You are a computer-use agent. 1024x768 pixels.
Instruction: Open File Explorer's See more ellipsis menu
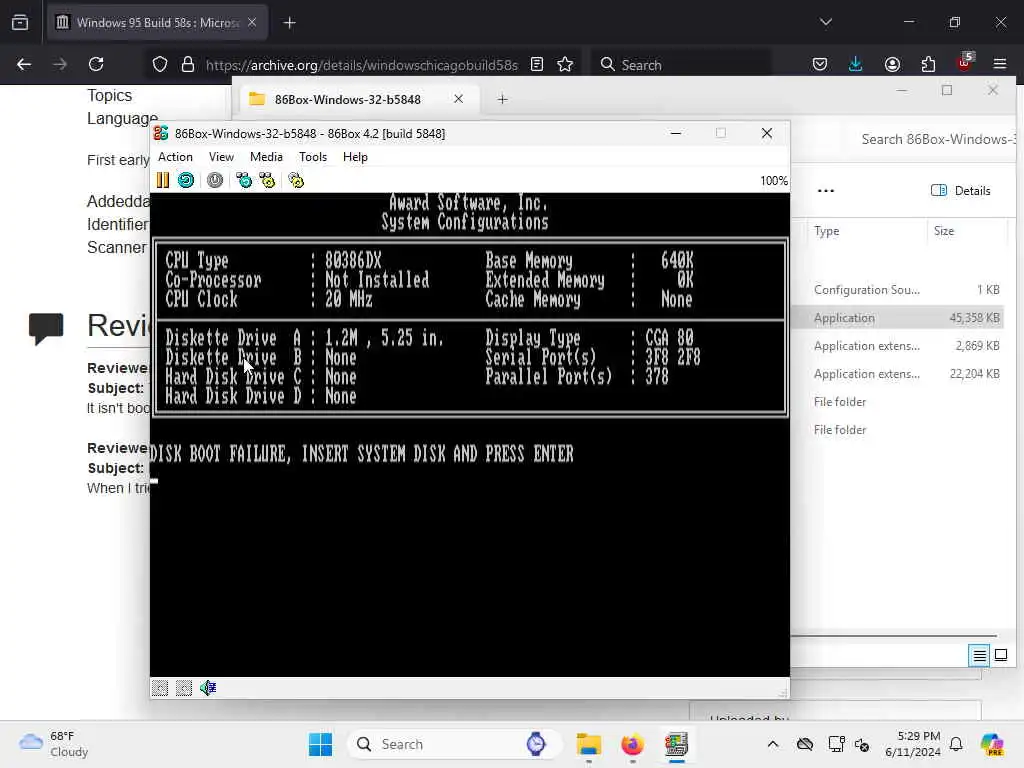click(825, 191)
